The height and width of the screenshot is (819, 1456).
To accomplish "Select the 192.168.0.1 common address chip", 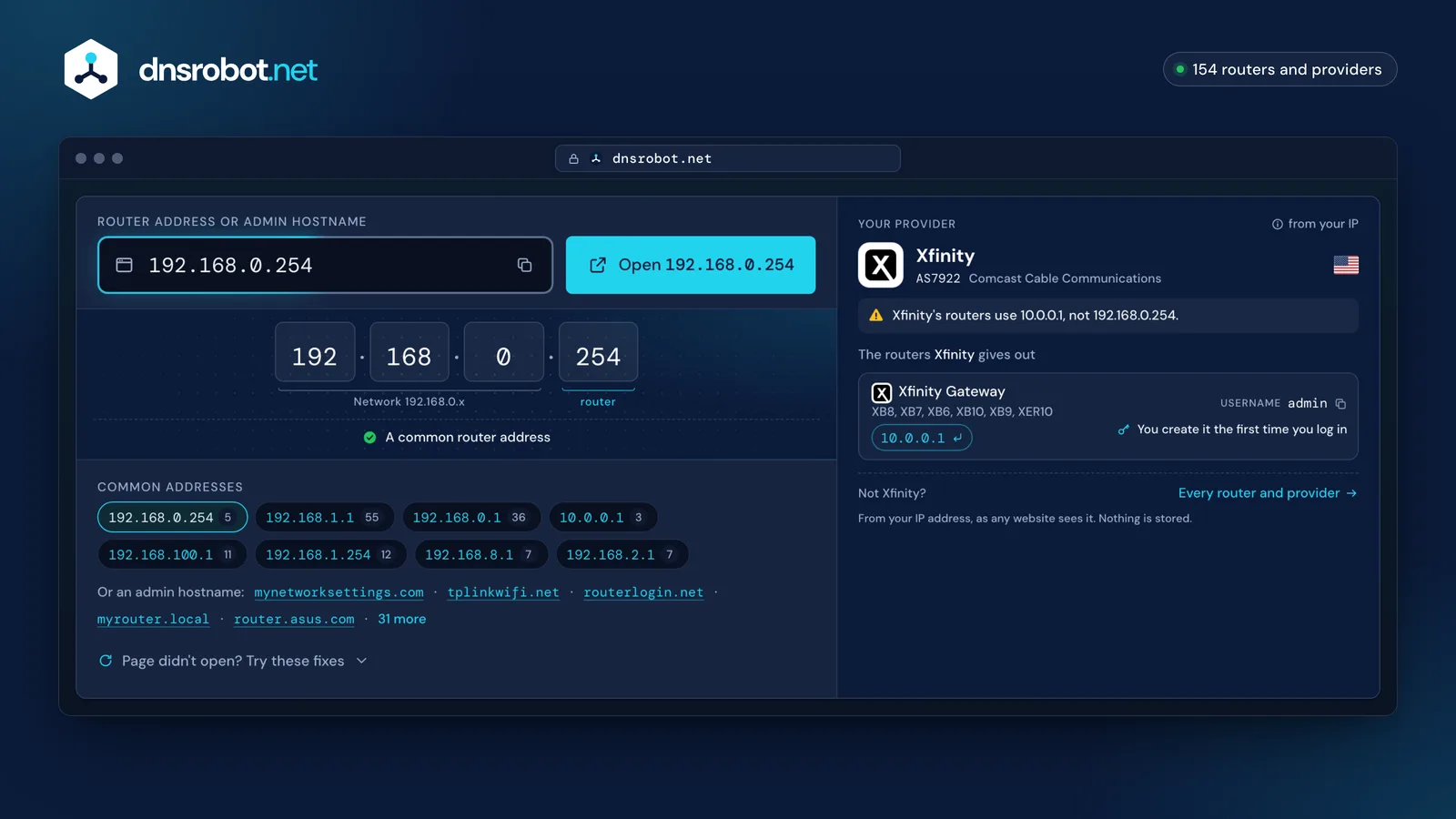I will [x=470, y=517].
